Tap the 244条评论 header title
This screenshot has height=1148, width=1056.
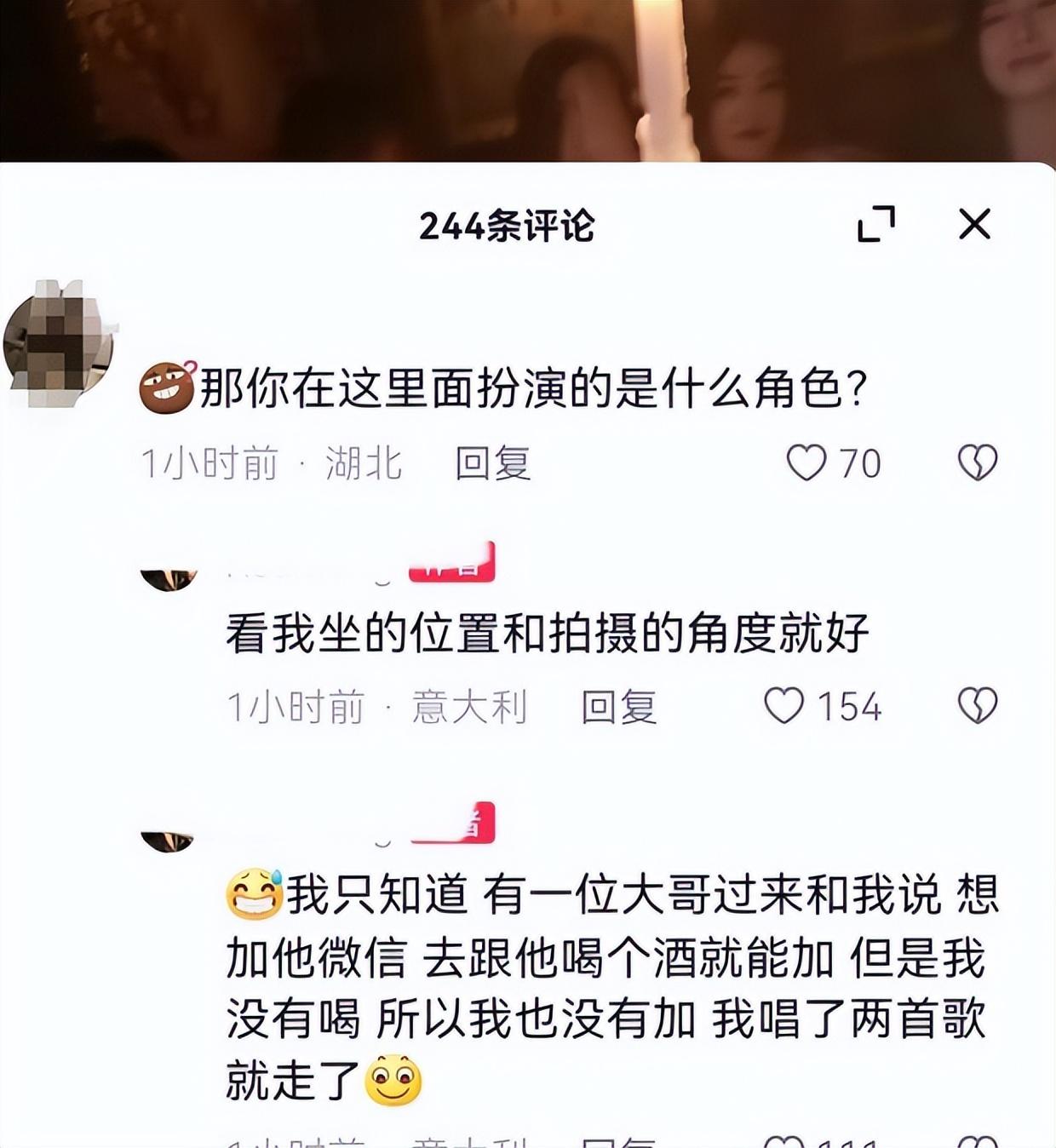pyautogui.click(x=507, y=226)
